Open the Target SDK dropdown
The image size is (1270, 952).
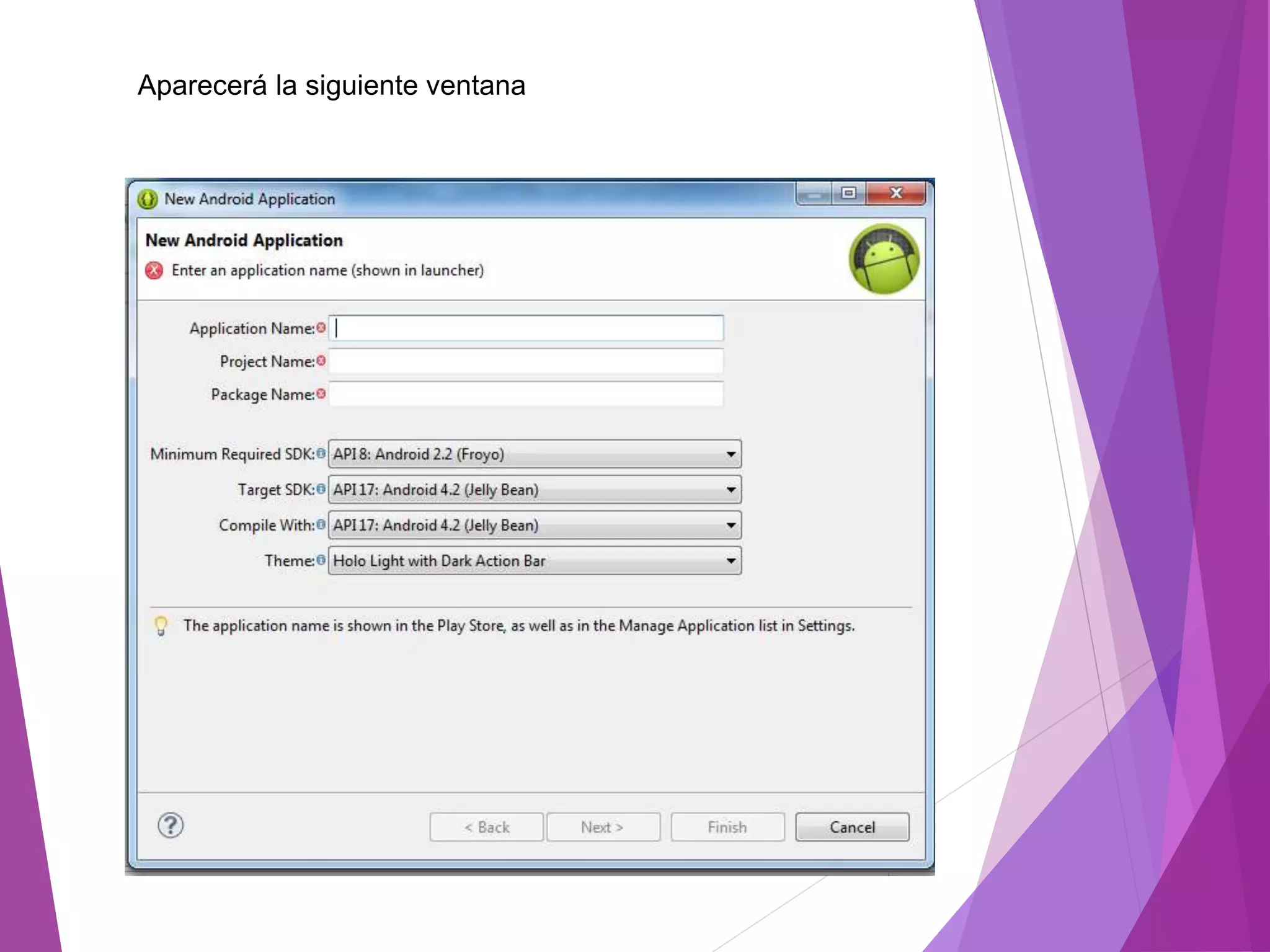[535, 490]
